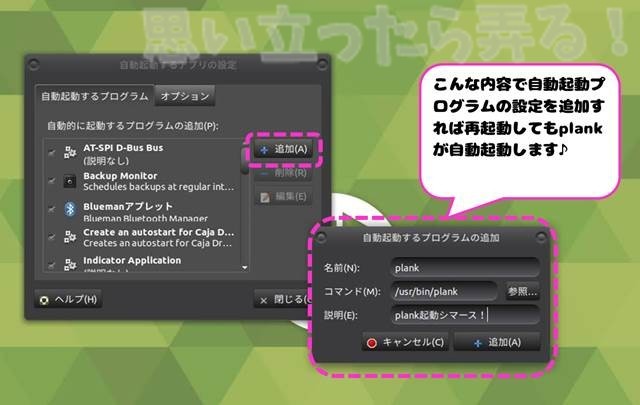
Task: Select the Indicator Application entry
Action: click(143, 263)
